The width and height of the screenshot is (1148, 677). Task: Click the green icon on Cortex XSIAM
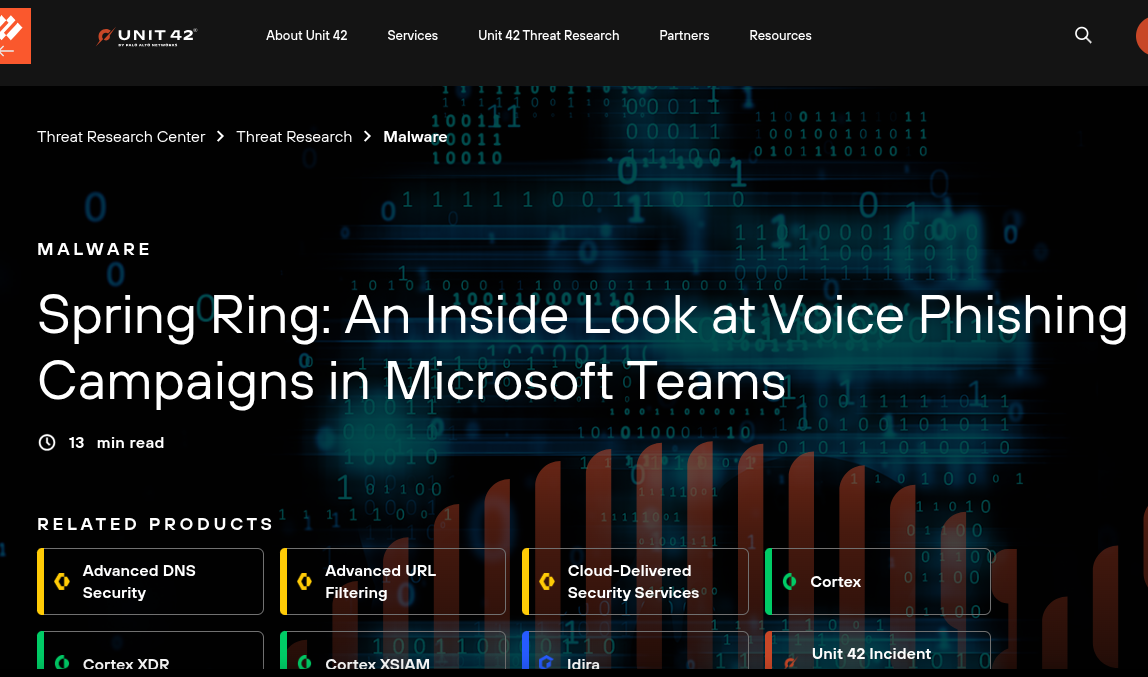305,662
